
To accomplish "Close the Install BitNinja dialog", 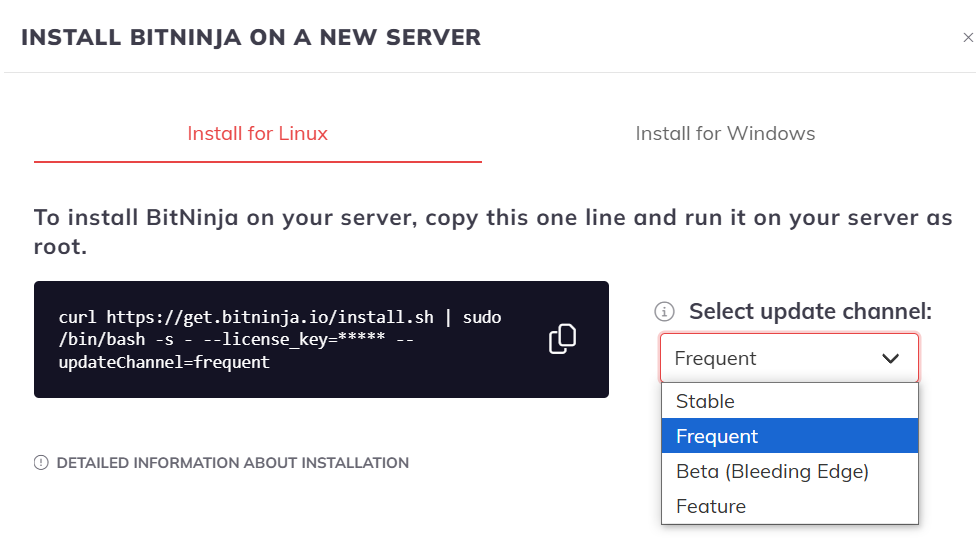I will pos(968,38).
